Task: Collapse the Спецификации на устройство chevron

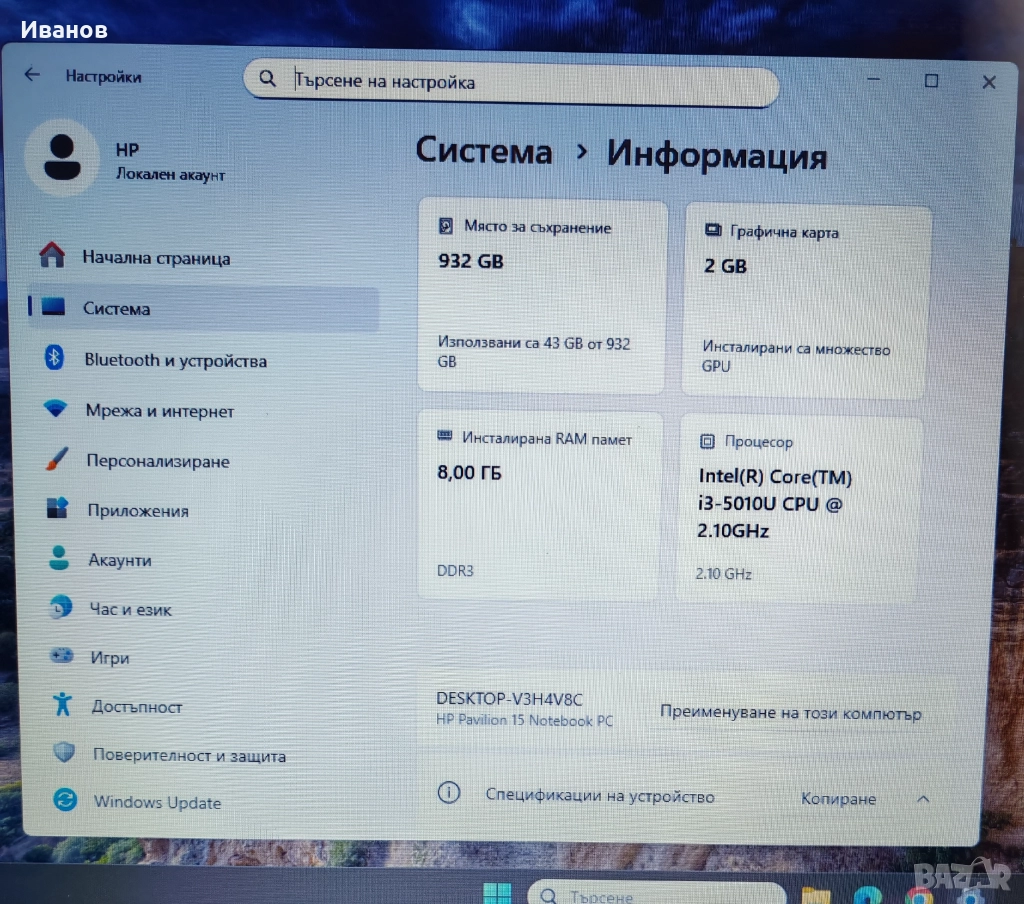Action: click(923, 798)
